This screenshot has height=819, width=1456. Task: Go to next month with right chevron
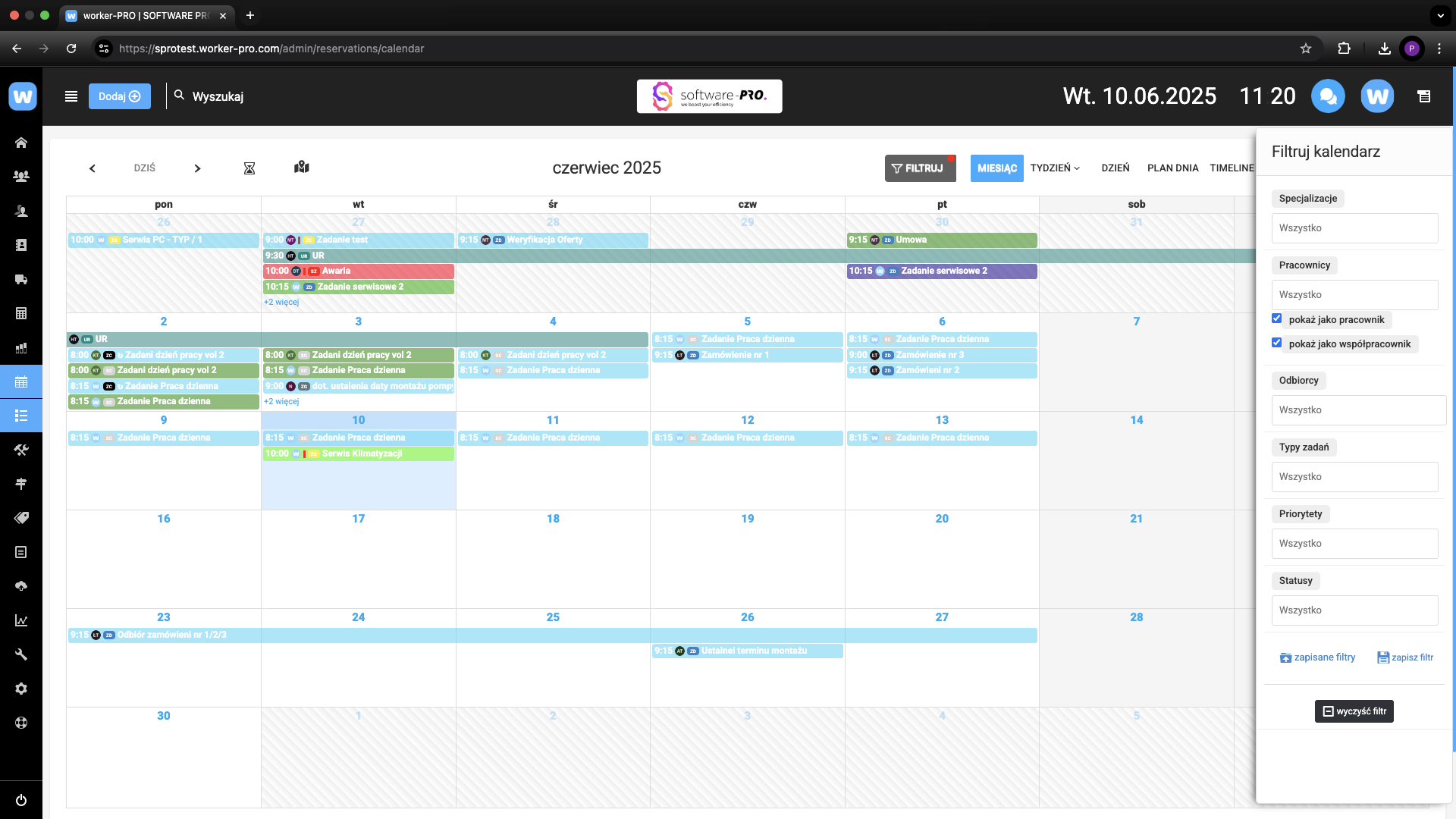pos(197,168)
